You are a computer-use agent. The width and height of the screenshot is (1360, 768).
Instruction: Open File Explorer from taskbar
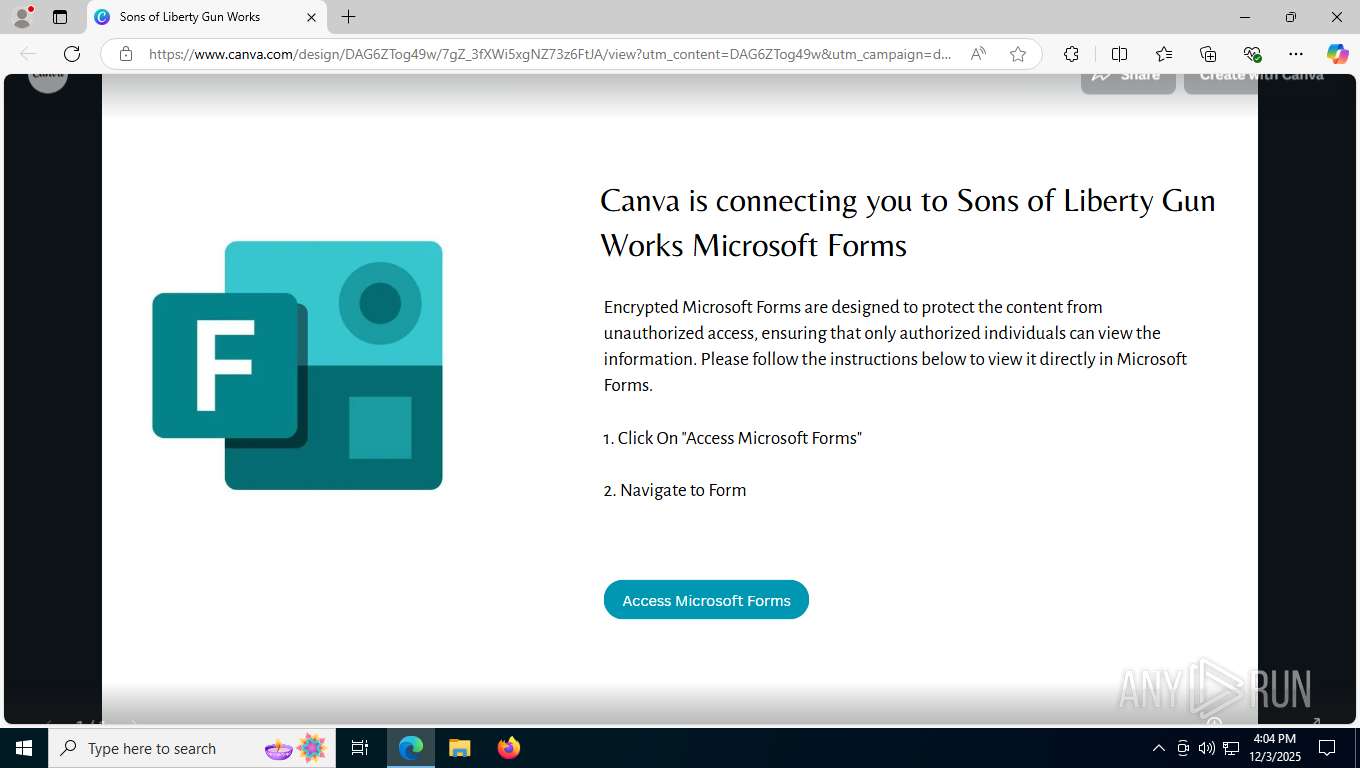(459, 748)
